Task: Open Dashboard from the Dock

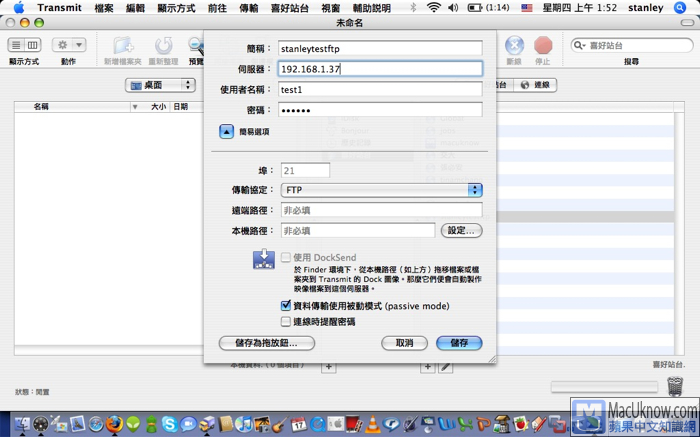Action: click(41, 423)
